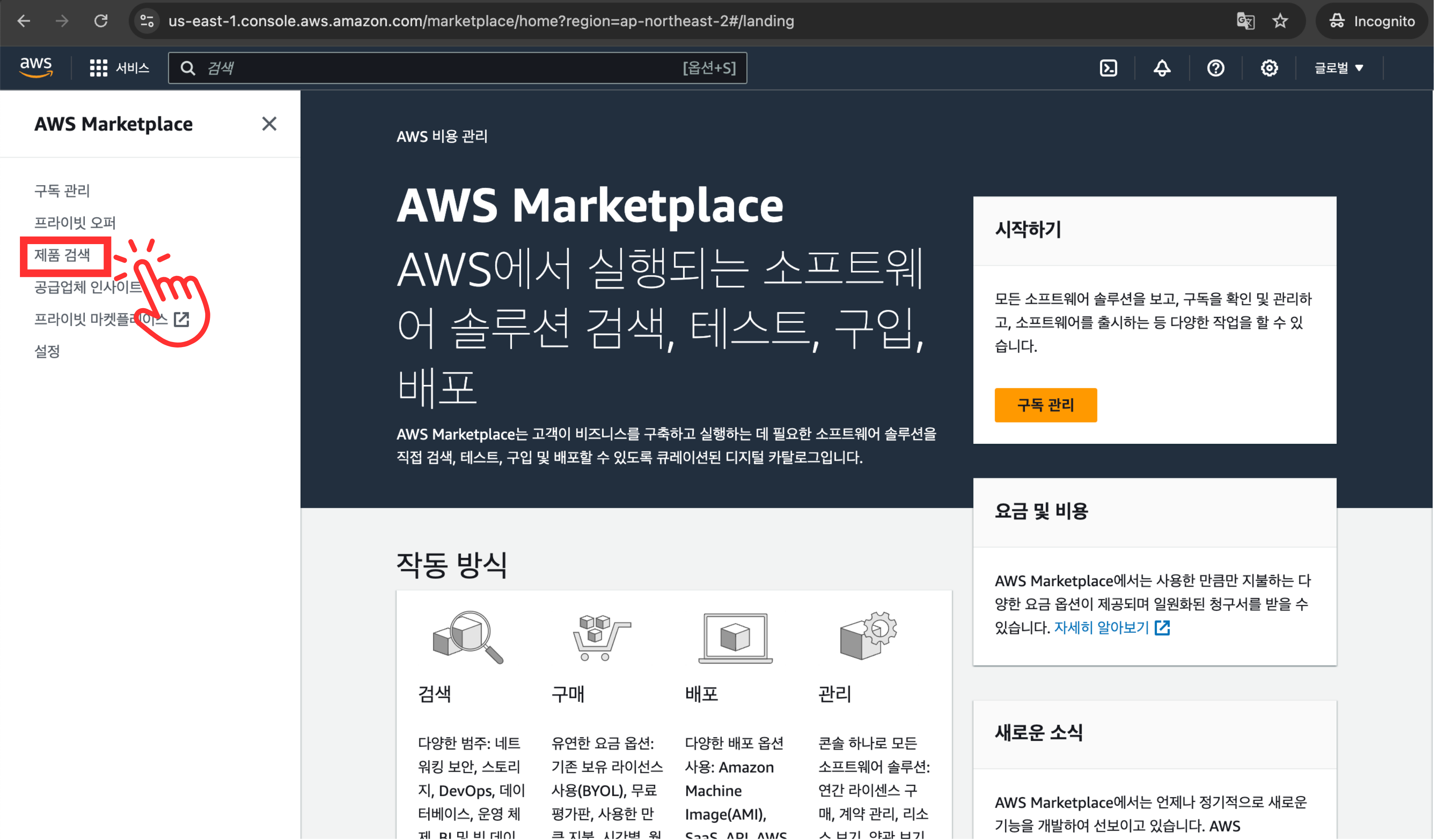Image resolution: width=1435 pixels, height=840 pixels.
Task: Click the 작동 방식 section heading
Action: coord(452,566)
